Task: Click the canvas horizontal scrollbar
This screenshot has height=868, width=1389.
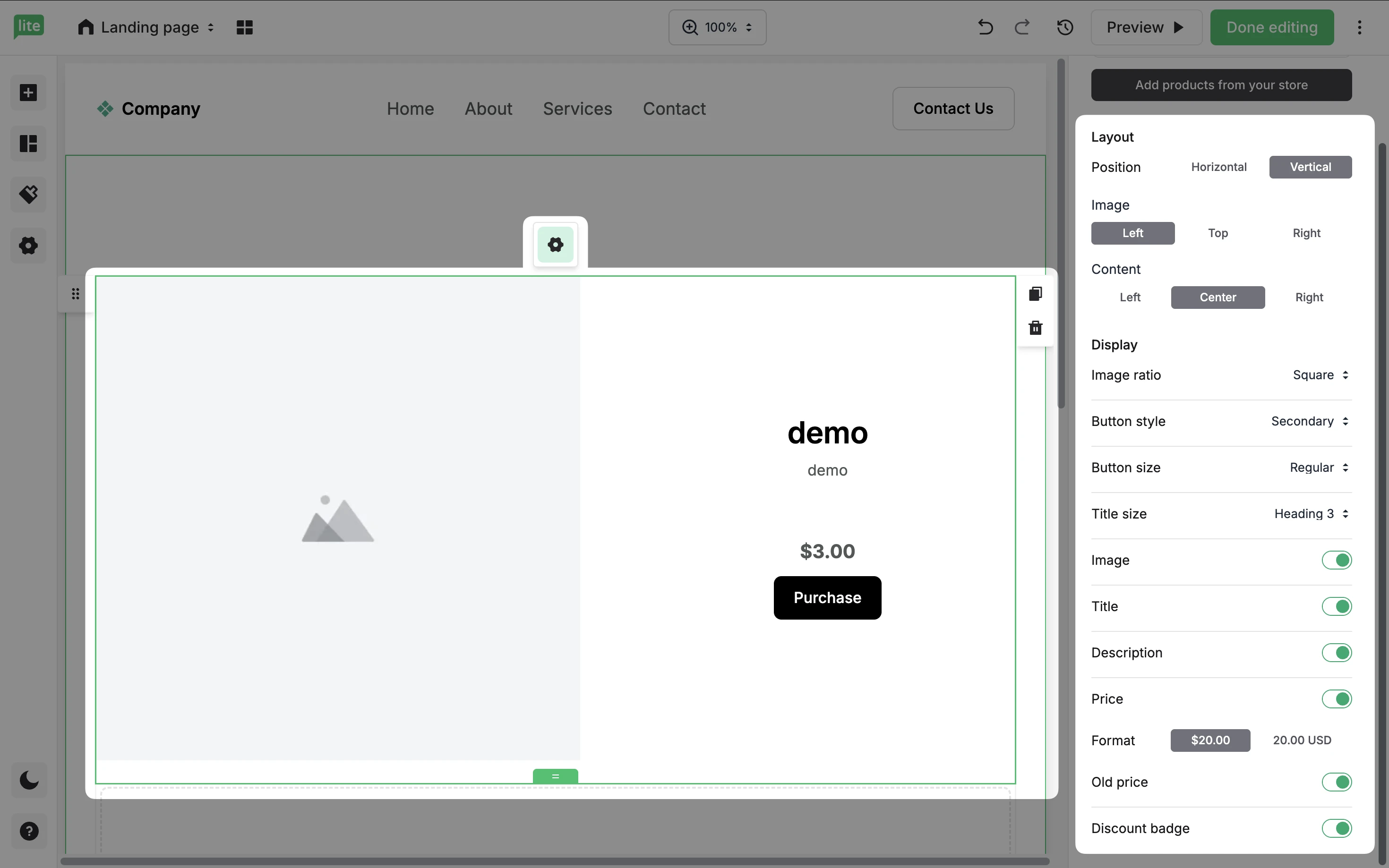Action: pos(555,861)
